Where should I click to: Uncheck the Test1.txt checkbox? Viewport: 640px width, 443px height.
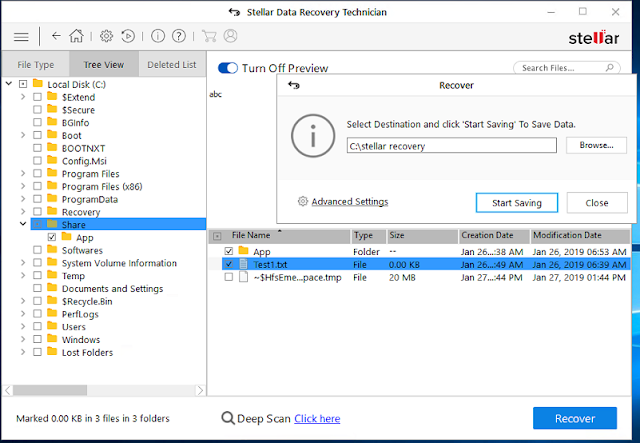pyautogui.click(x=229, y=264)
